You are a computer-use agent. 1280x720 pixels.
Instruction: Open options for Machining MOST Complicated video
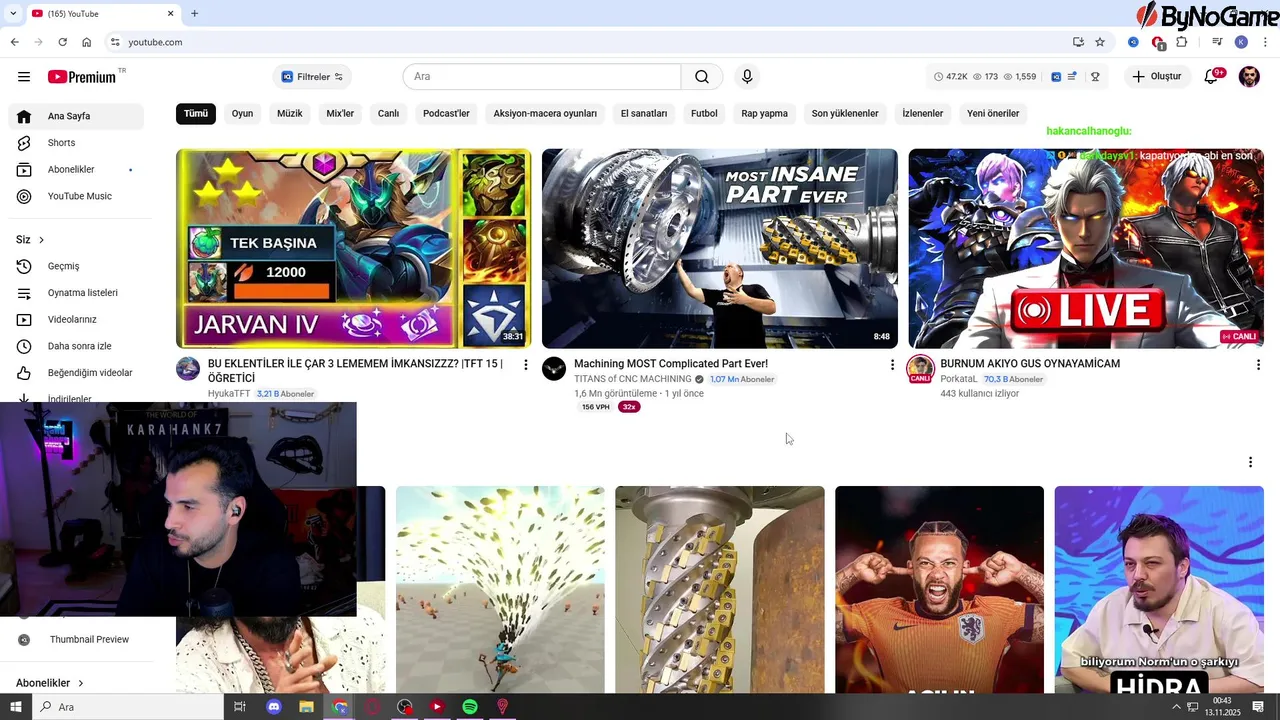point(892,365)
